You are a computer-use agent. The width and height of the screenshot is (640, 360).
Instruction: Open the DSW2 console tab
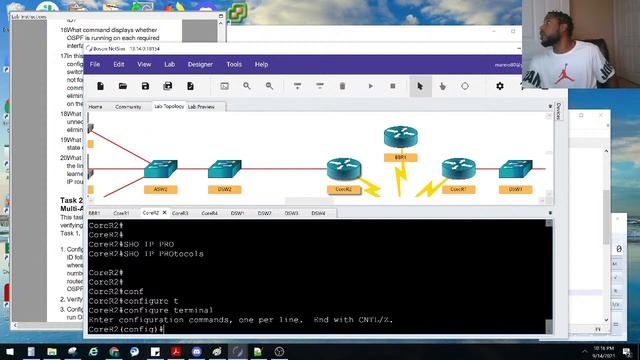264,213
